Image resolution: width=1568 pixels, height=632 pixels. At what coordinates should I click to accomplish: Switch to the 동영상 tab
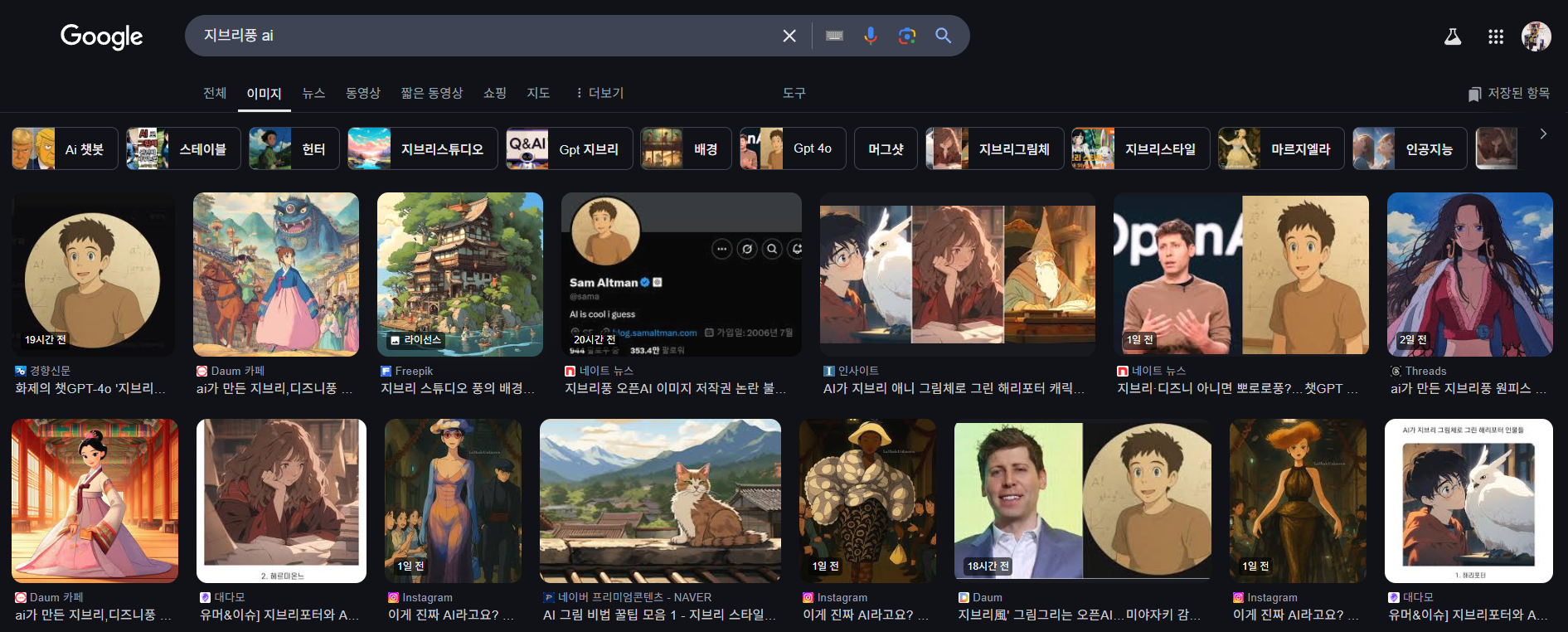pos(363,93)
